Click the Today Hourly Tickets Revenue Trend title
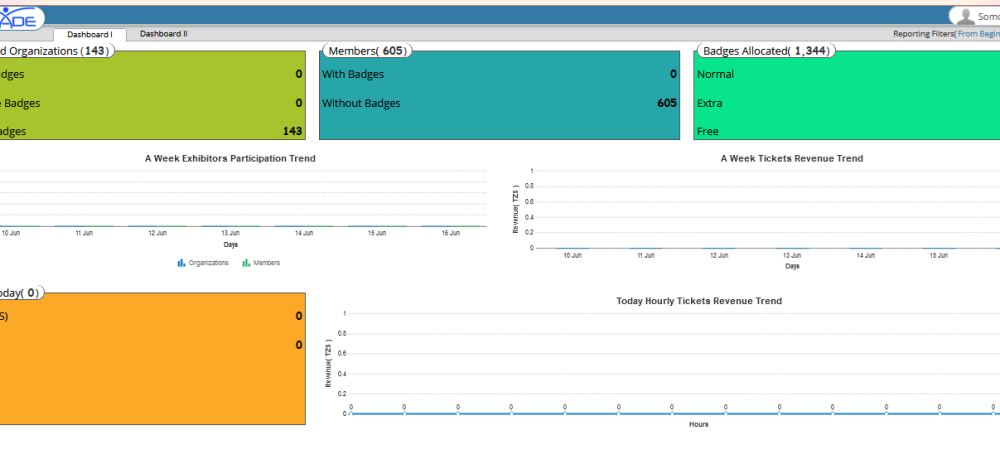 [699, 301]
